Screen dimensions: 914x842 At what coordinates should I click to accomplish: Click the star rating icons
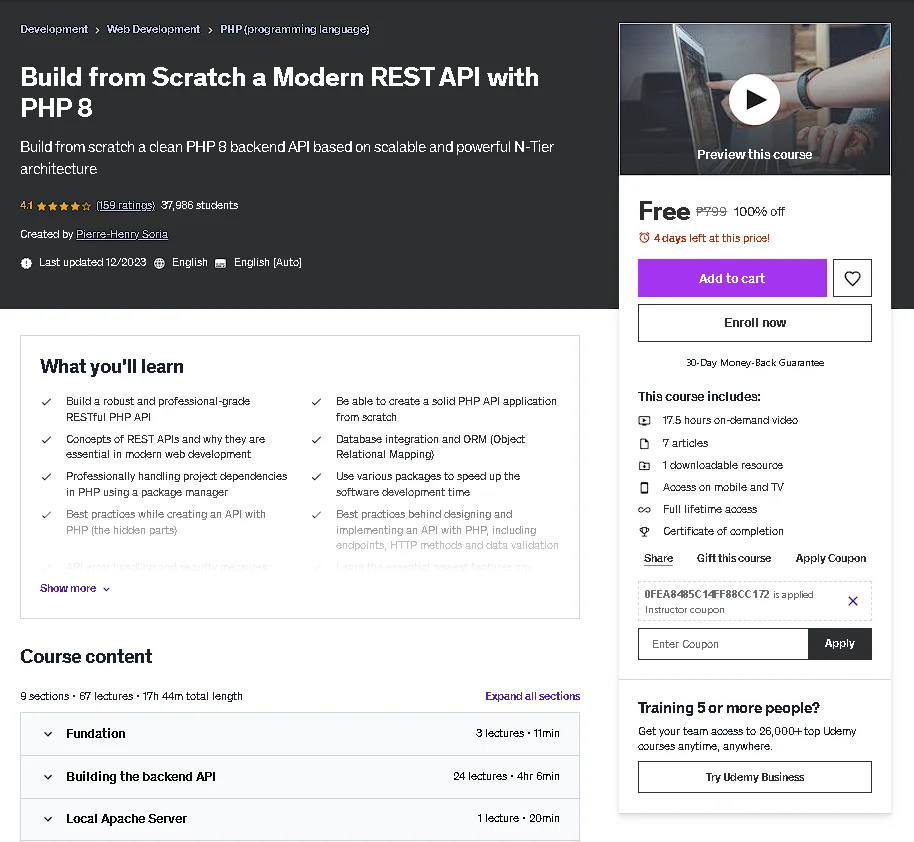64,206
